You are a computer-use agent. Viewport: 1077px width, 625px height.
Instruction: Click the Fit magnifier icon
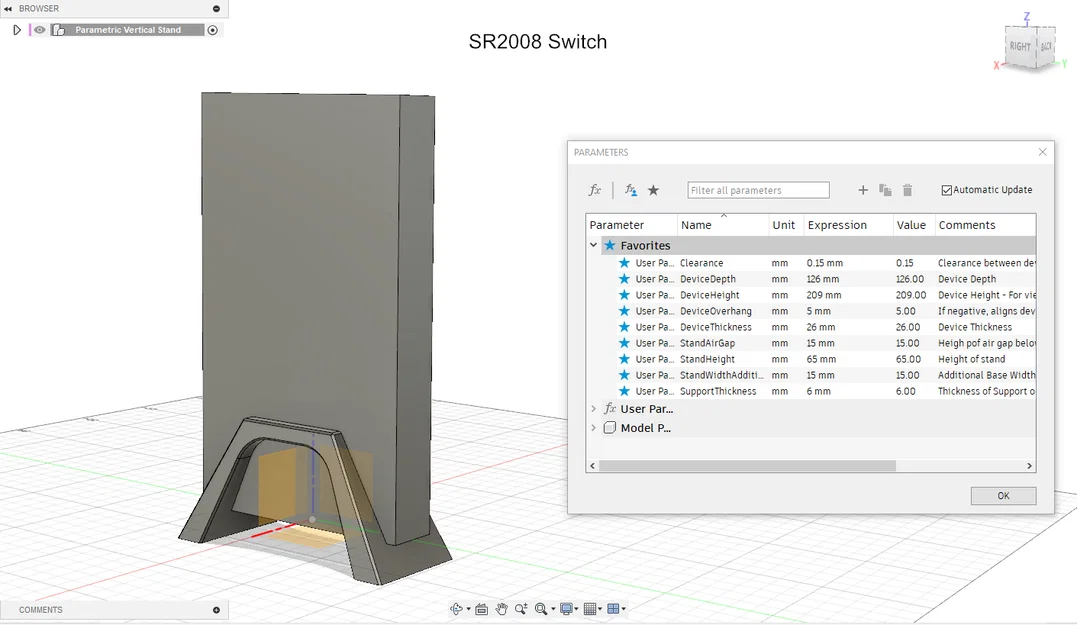point(540,608)
